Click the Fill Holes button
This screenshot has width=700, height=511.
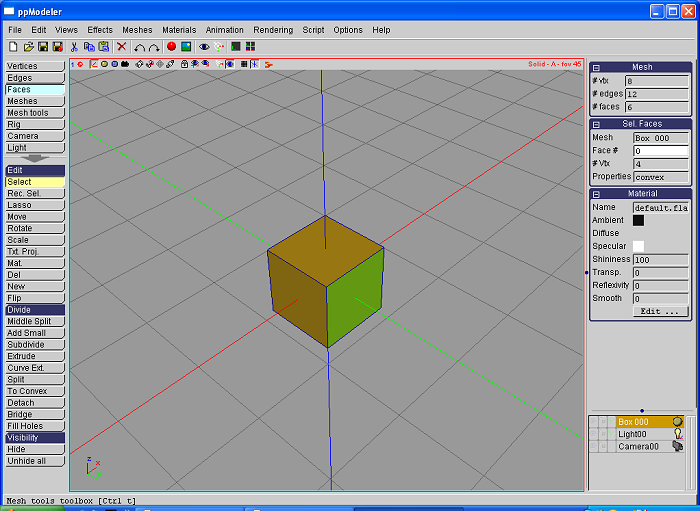(x=35, y=426)
